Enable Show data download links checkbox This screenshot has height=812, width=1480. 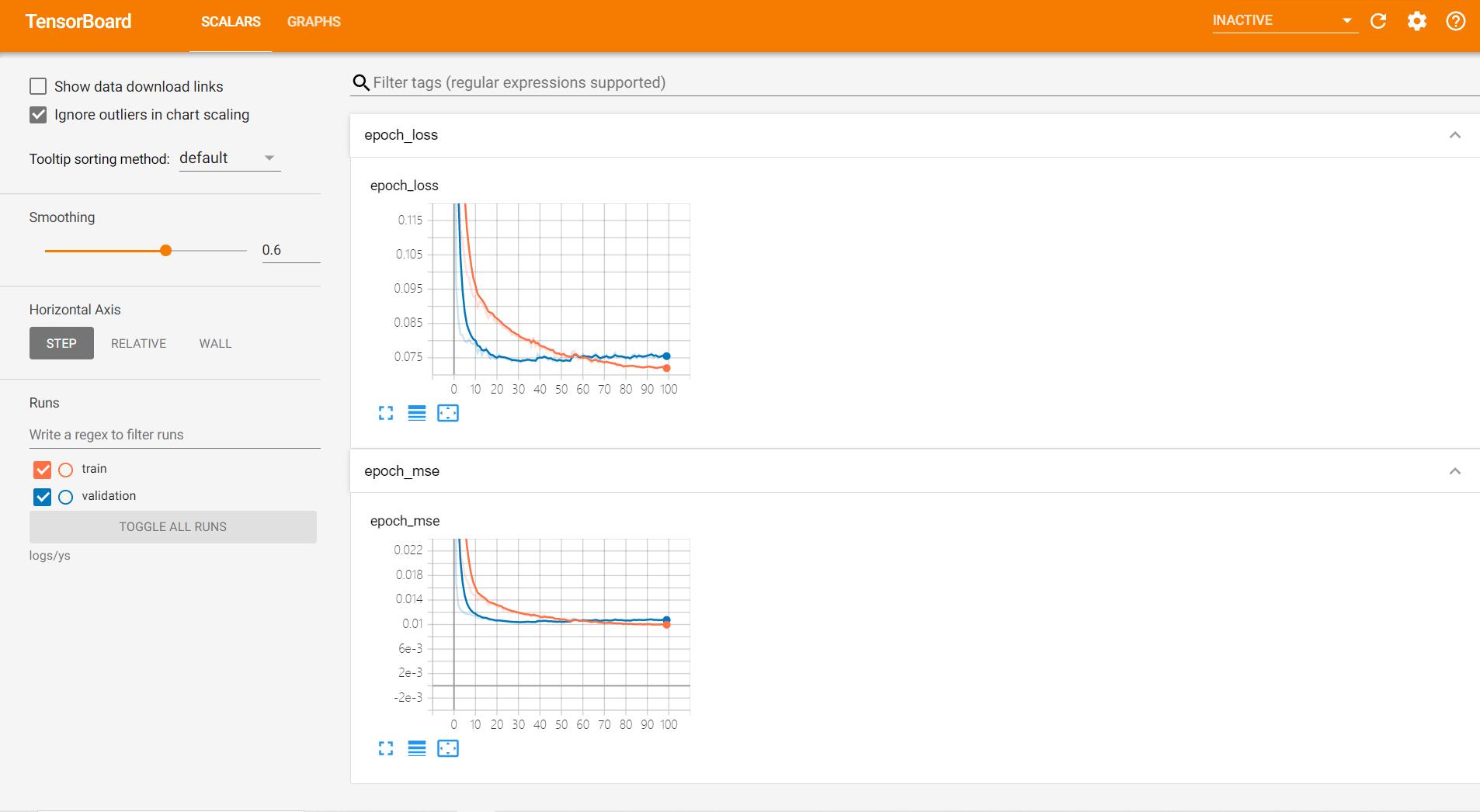click(38, 86)
